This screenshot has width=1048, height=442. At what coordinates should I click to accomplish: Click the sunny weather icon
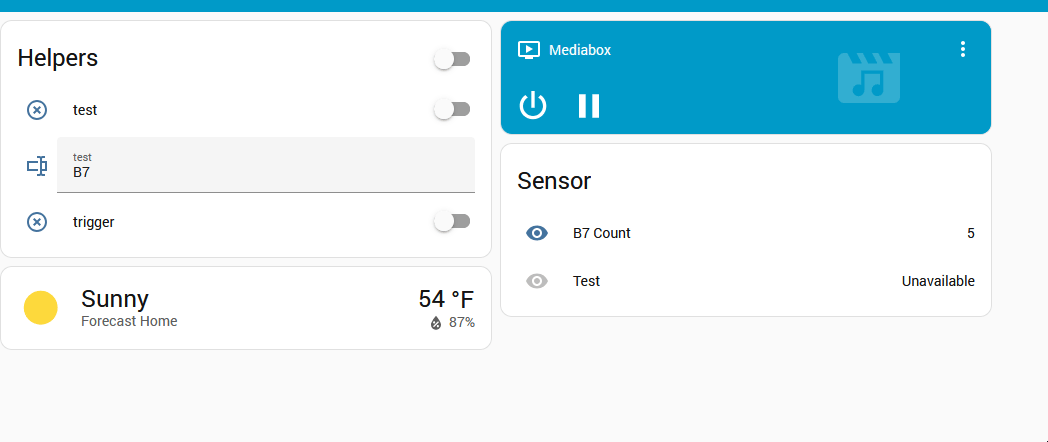[41, 308]
